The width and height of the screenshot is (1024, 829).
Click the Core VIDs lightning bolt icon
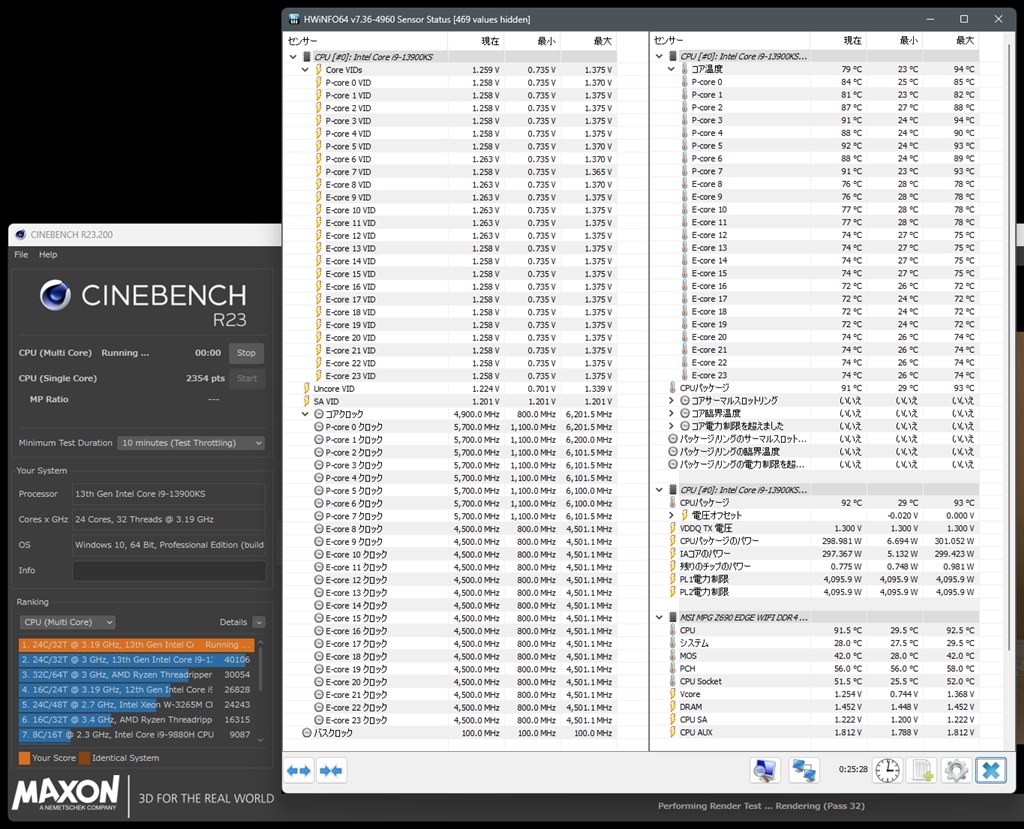pyautogui.click(x=319, y=70)
